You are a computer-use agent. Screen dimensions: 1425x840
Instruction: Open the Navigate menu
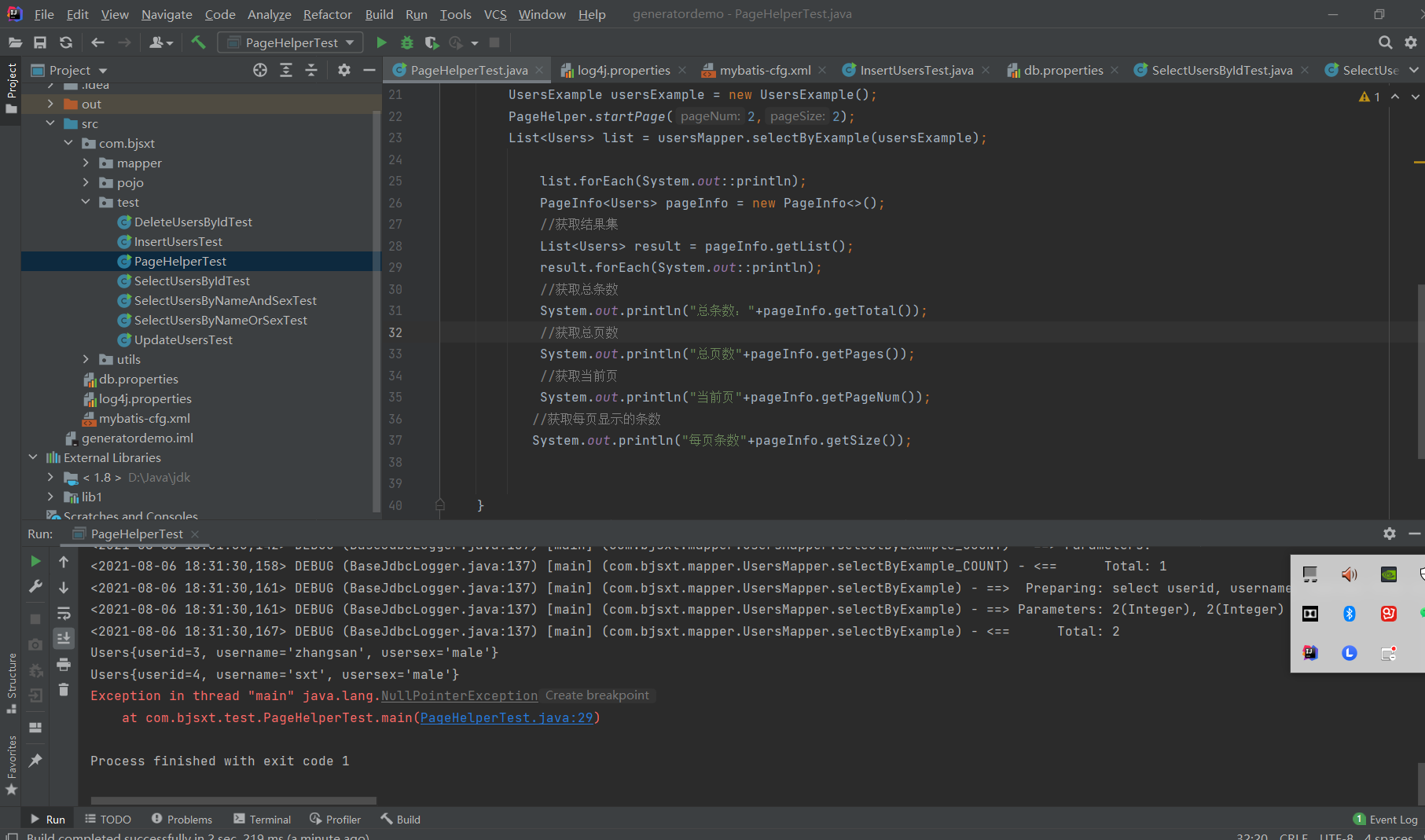point(167,14)
